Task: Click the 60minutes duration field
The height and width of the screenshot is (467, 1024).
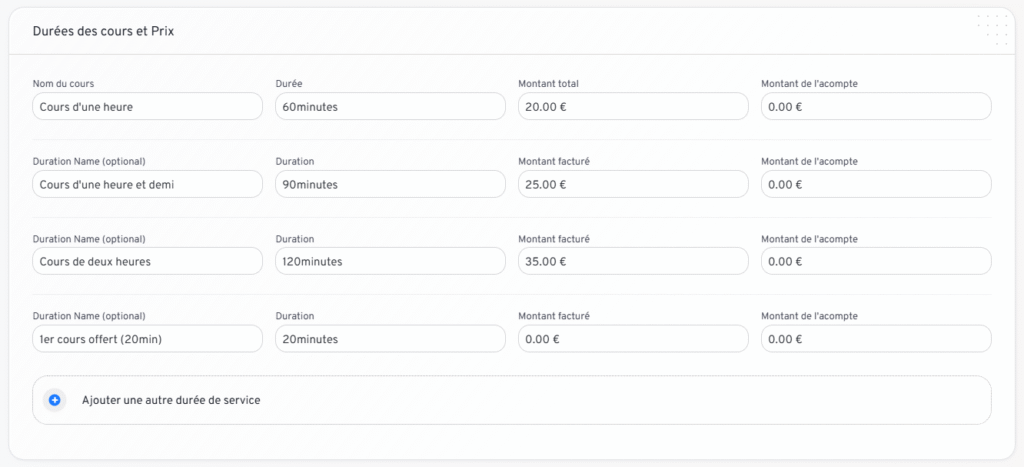Action: point(390,106)
